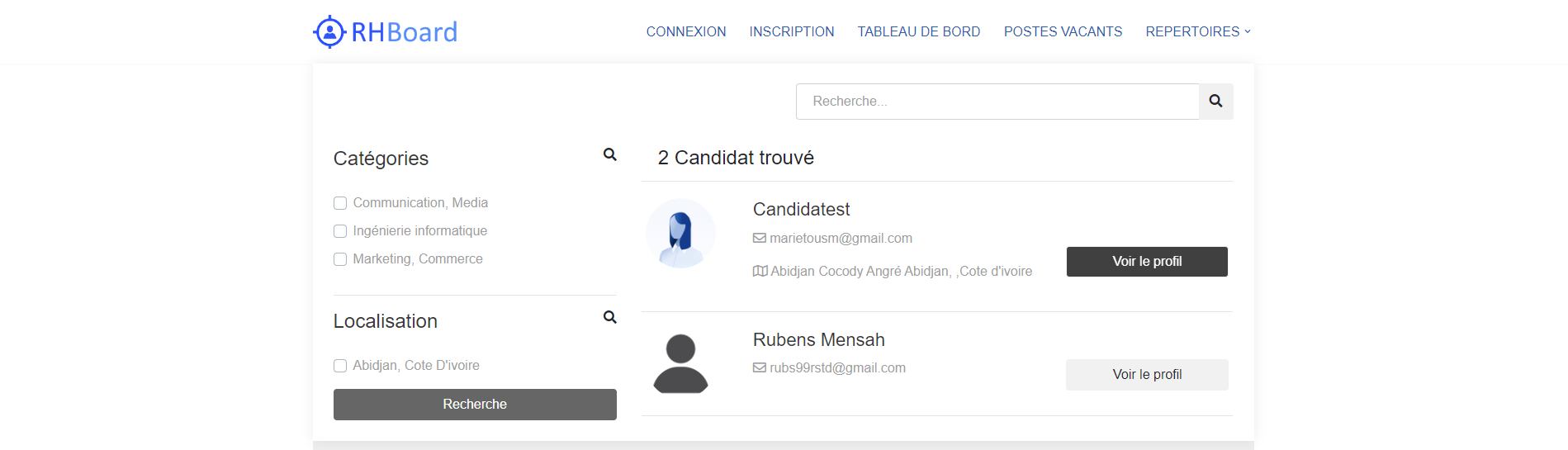Enable the Marketing, Commerce filter checkbox

pos(340,259)
